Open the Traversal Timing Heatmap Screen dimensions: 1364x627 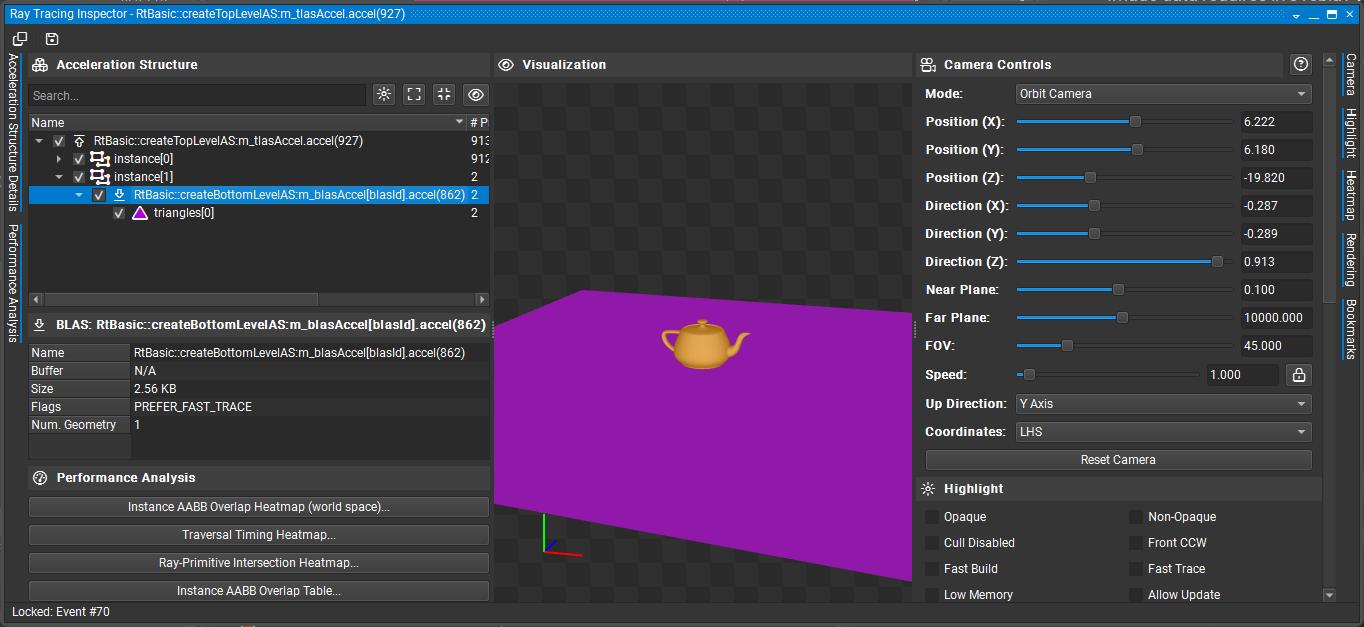tap(259, 535)
